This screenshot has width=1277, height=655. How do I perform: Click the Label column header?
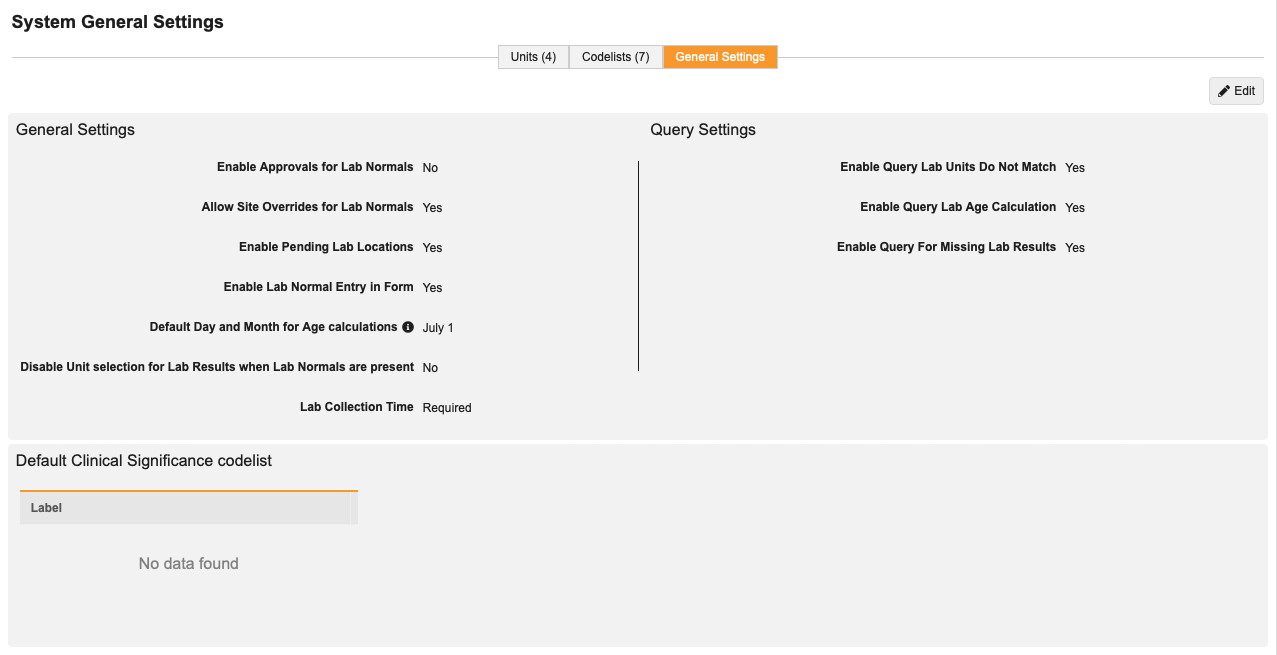(47, 508)
